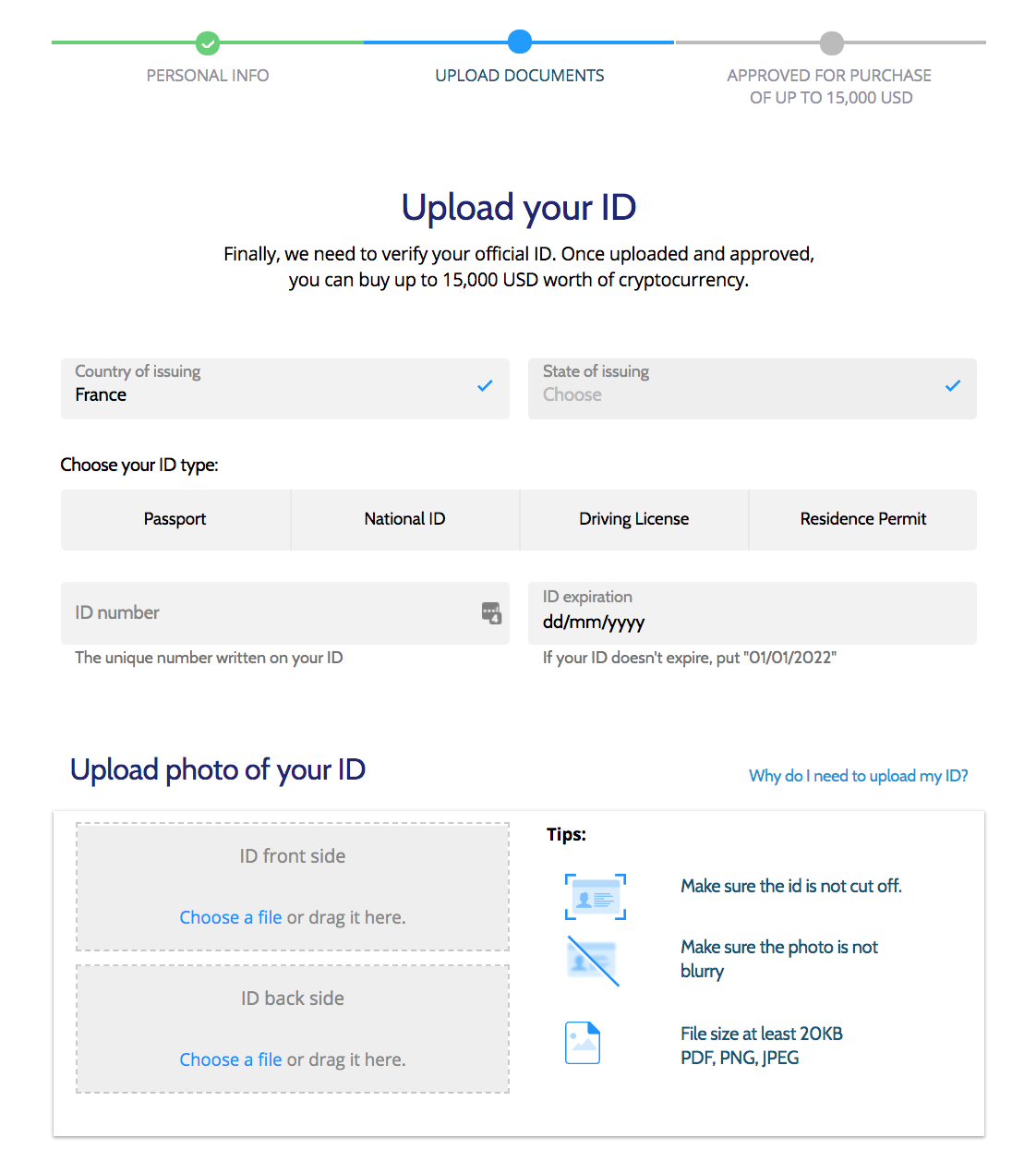Open the ID expiration date picker
Image resolution: width=1036 pixels, height=1162 pixels.
[752, 613]
